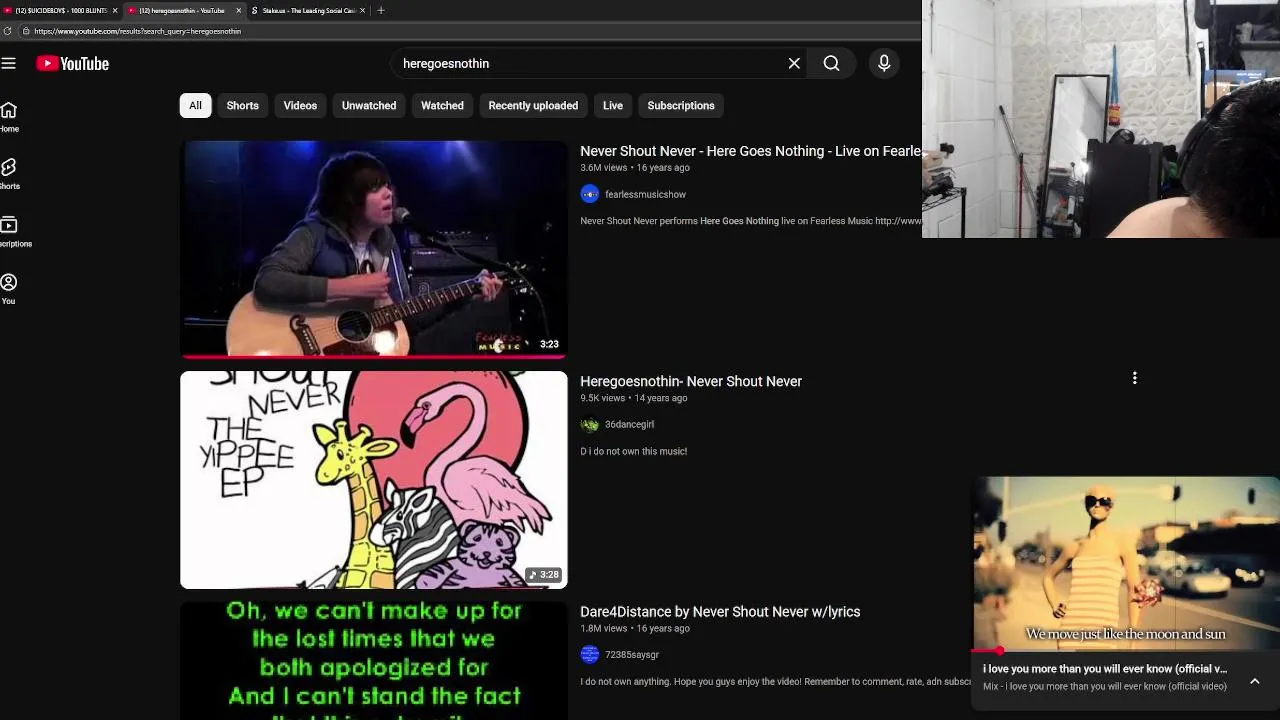Close the heregoesnothin YouTube tab
The image size is (1280, 720).
point(239,10)
